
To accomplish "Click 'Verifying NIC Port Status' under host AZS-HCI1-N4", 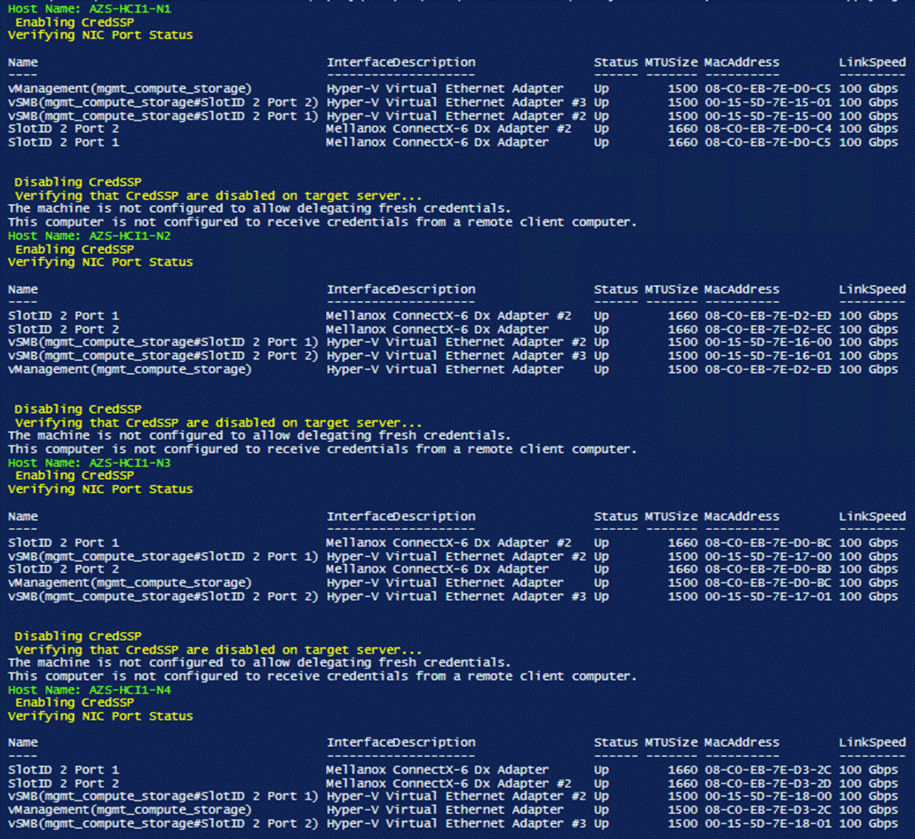I will (x=100, y=716).
